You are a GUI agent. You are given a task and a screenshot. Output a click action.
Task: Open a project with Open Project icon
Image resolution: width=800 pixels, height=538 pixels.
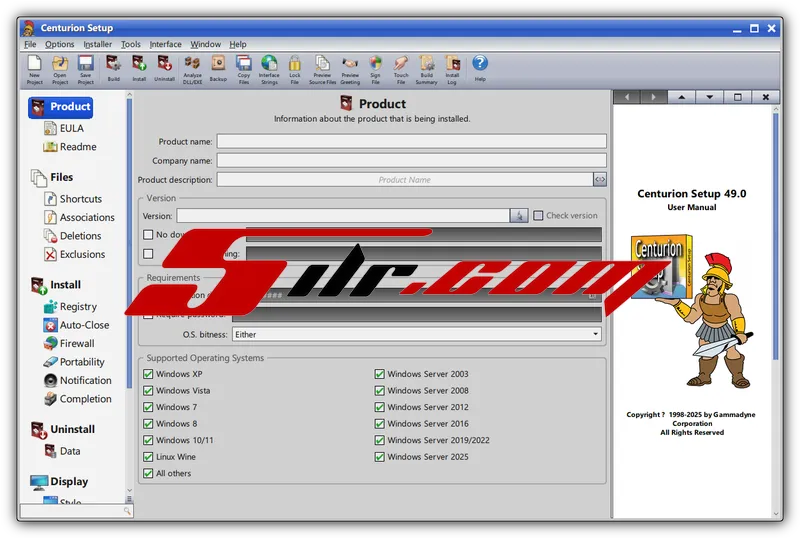pos(60,69)
